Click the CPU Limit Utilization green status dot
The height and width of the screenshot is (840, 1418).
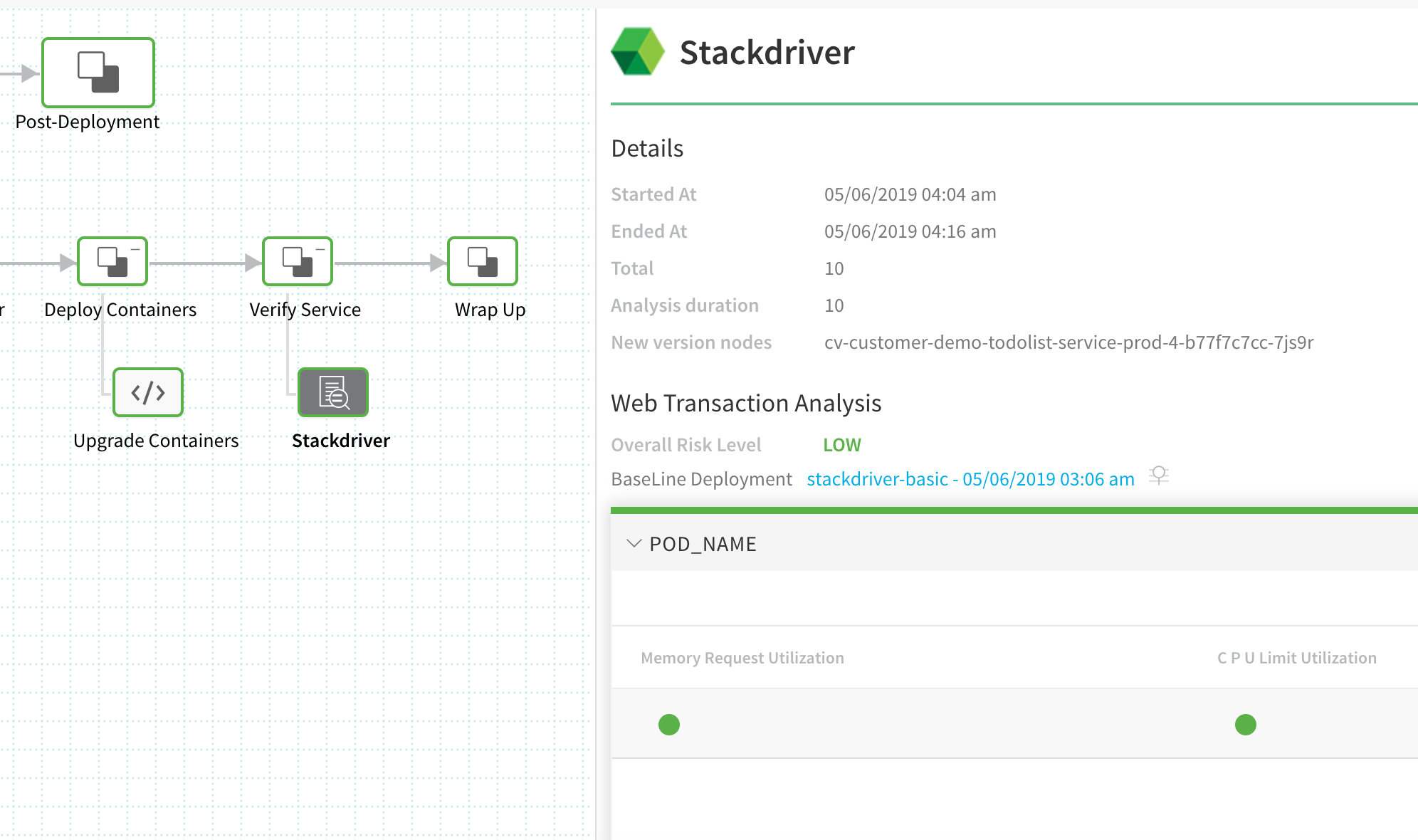(1246, 725)
